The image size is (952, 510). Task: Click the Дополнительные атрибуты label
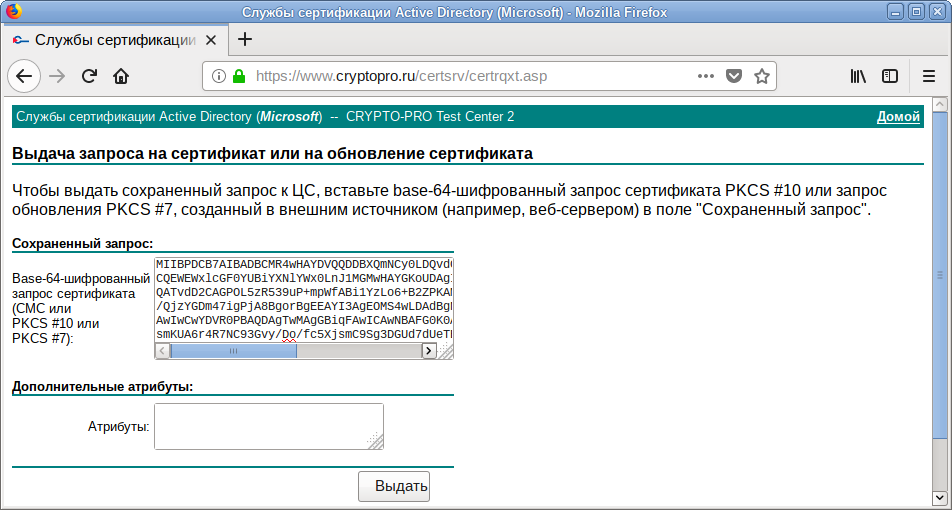point(103,387)
